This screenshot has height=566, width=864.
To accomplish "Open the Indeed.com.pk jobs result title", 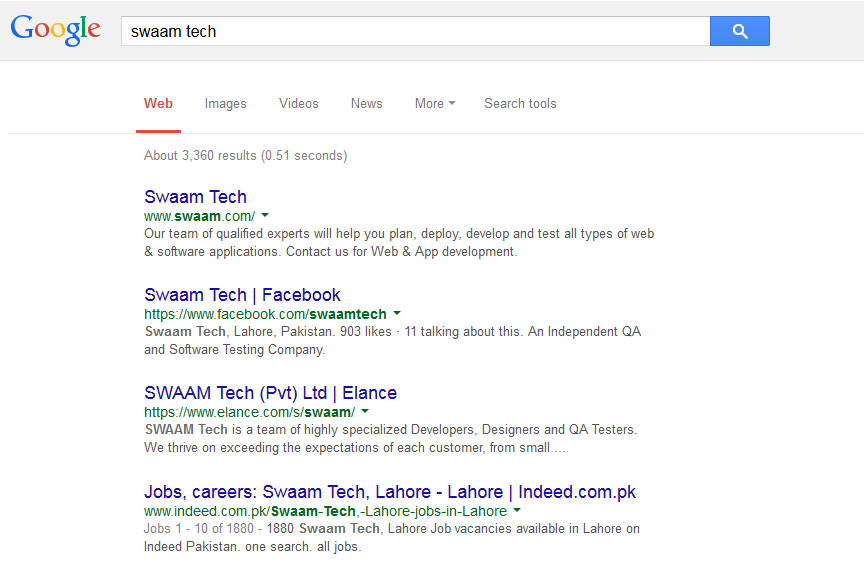I will click(x=390, y=492).
